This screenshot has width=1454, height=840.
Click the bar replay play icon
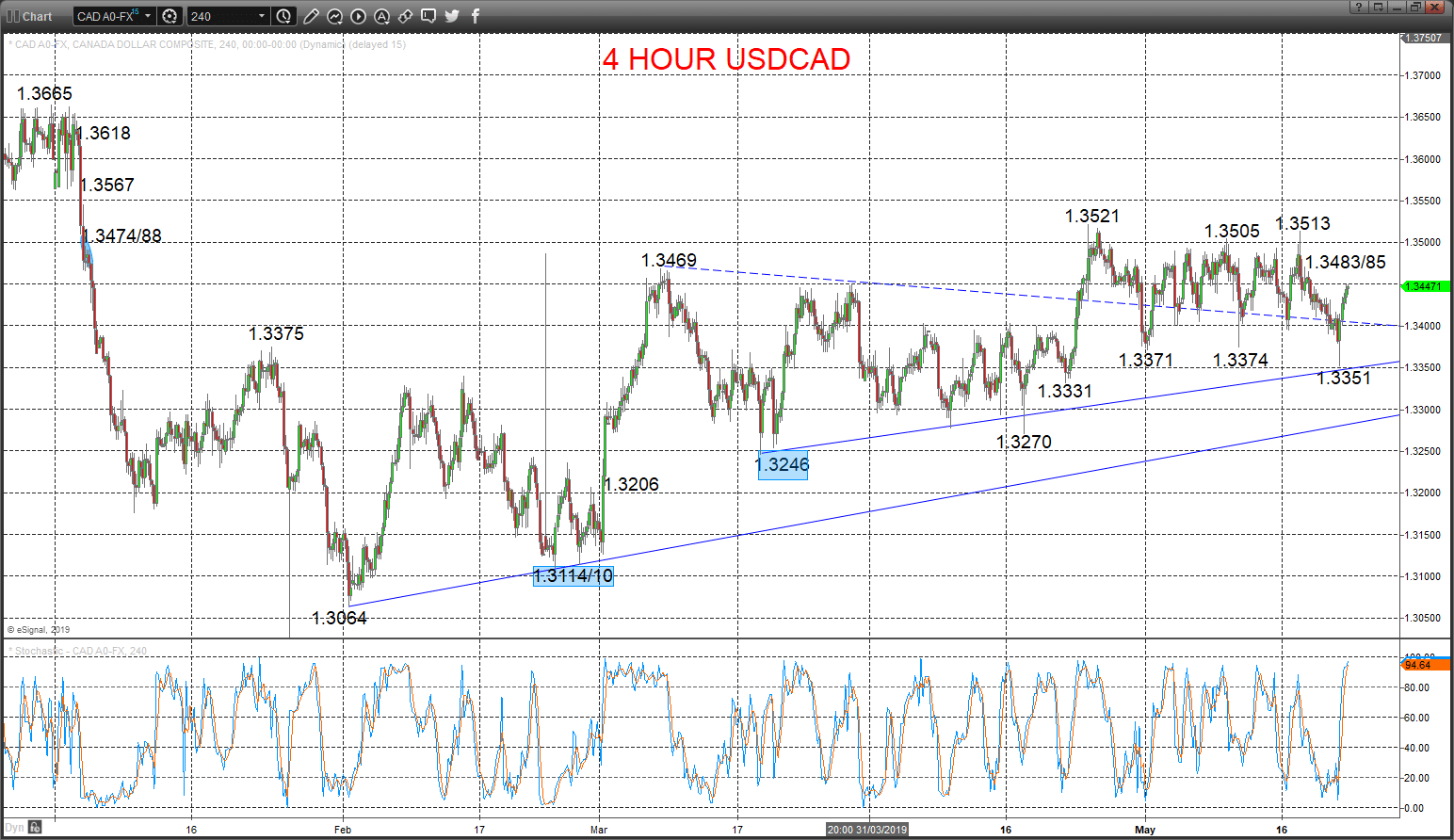coord(358,16)
